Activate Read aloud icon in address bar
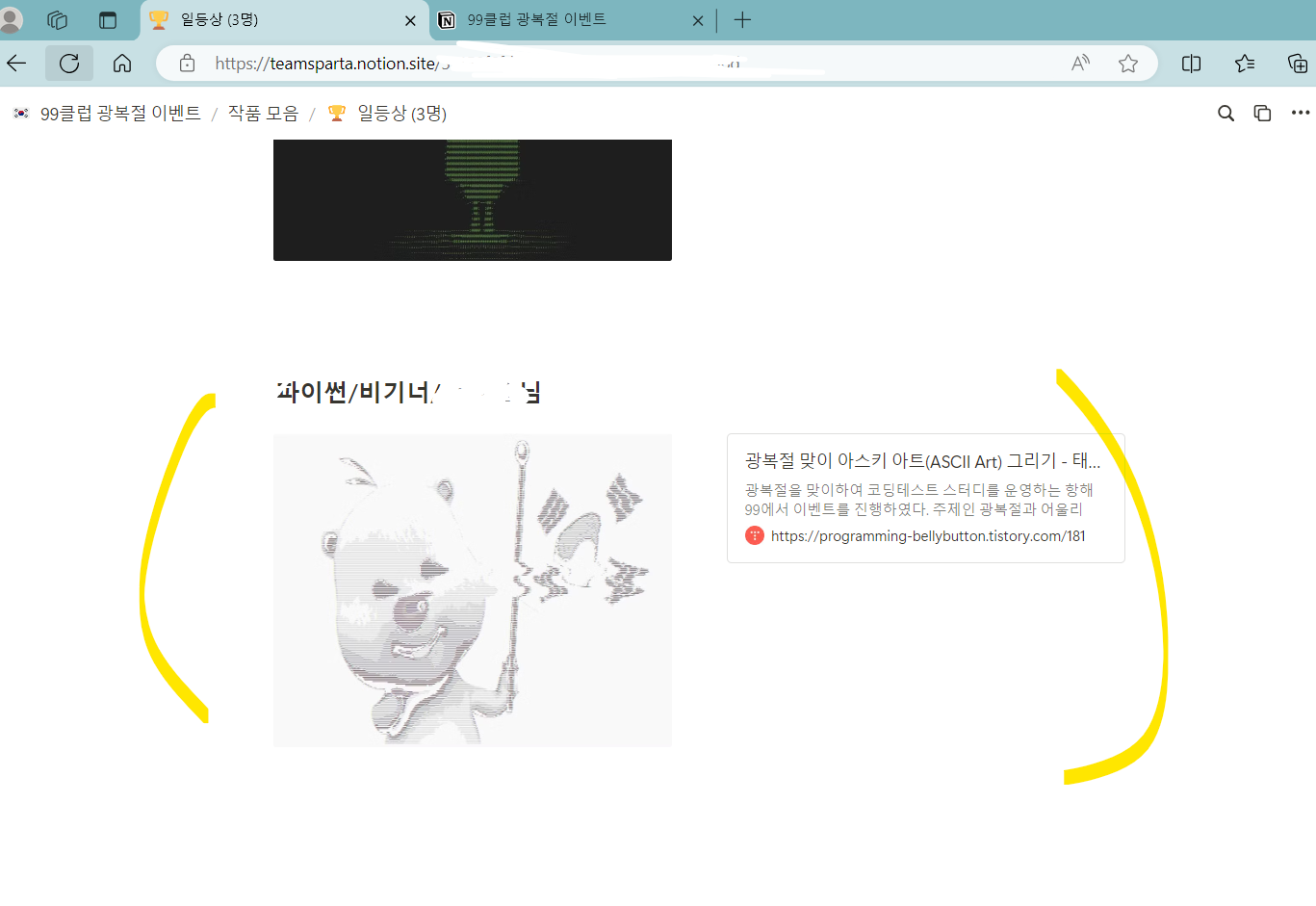Screen dimensions: 1316x906 (1081, 64)
